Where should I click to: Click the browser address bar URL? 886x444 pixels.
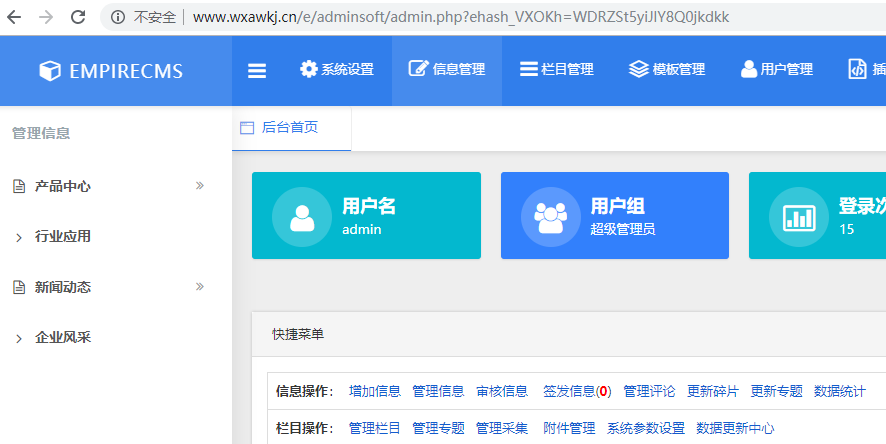(x=460, y=17)
